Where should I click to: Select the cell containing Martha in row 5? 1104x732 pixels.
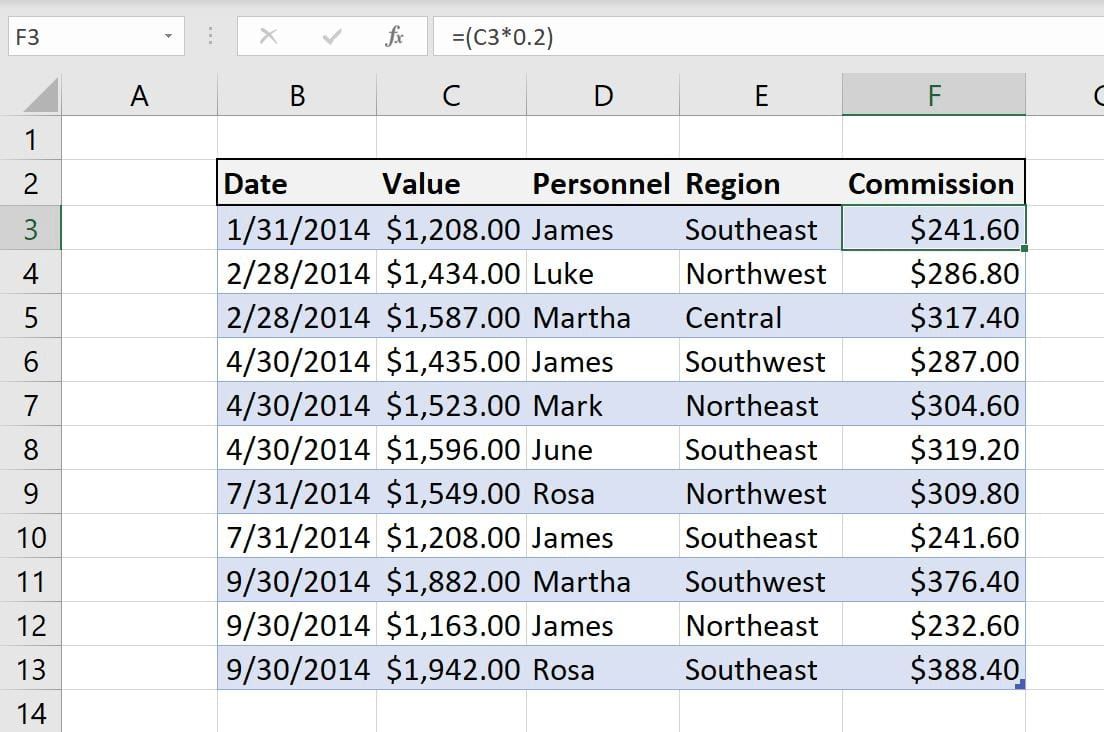coord(600,317)
